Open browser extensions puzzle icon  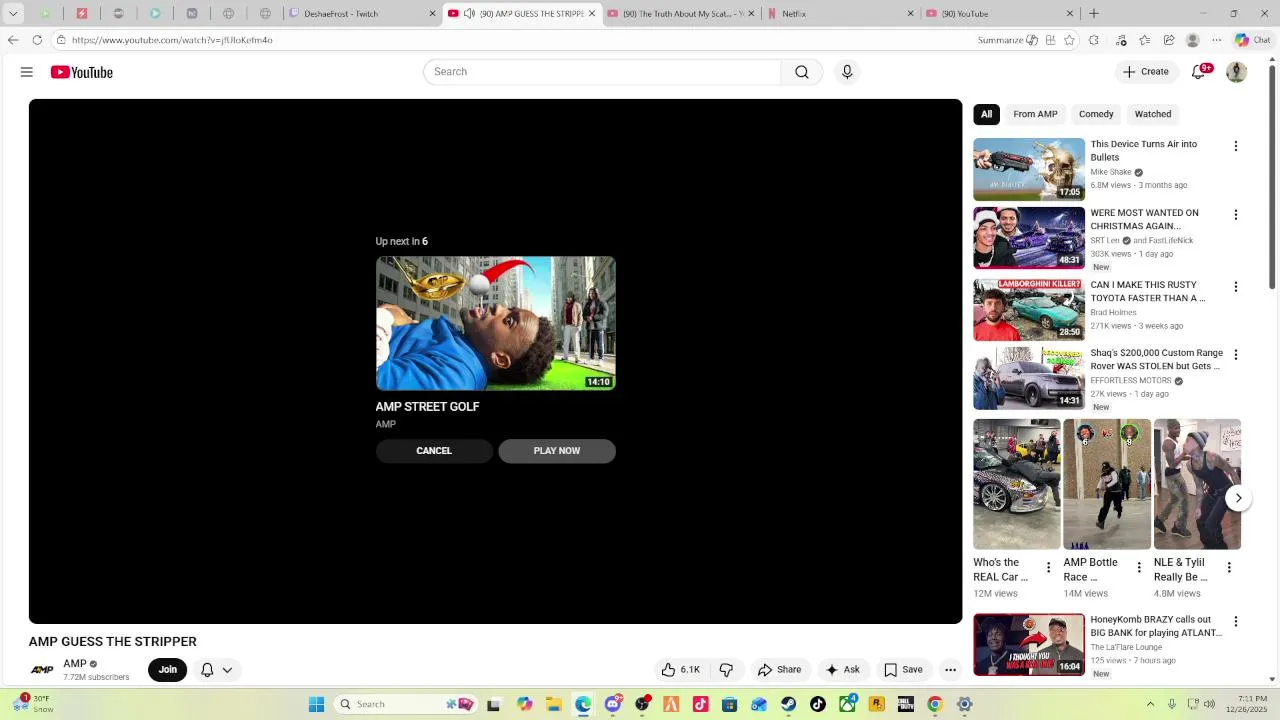[1094, 40]
